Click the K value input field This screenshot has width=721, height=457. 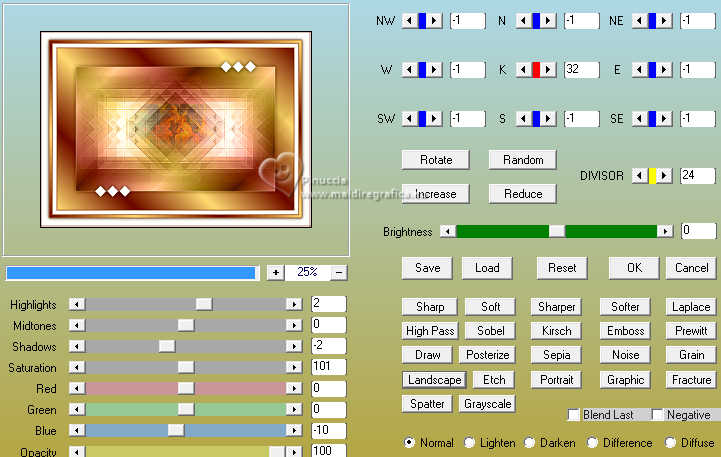582,69
